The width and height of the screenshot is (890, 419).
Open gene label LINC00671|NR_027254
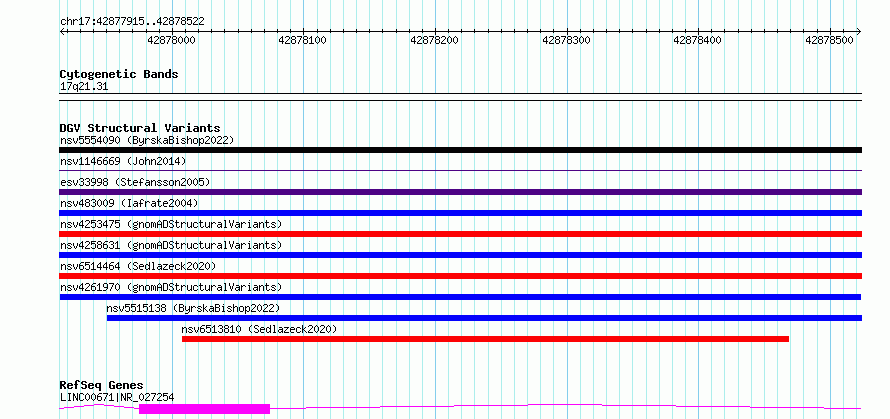tap(117, 397)
